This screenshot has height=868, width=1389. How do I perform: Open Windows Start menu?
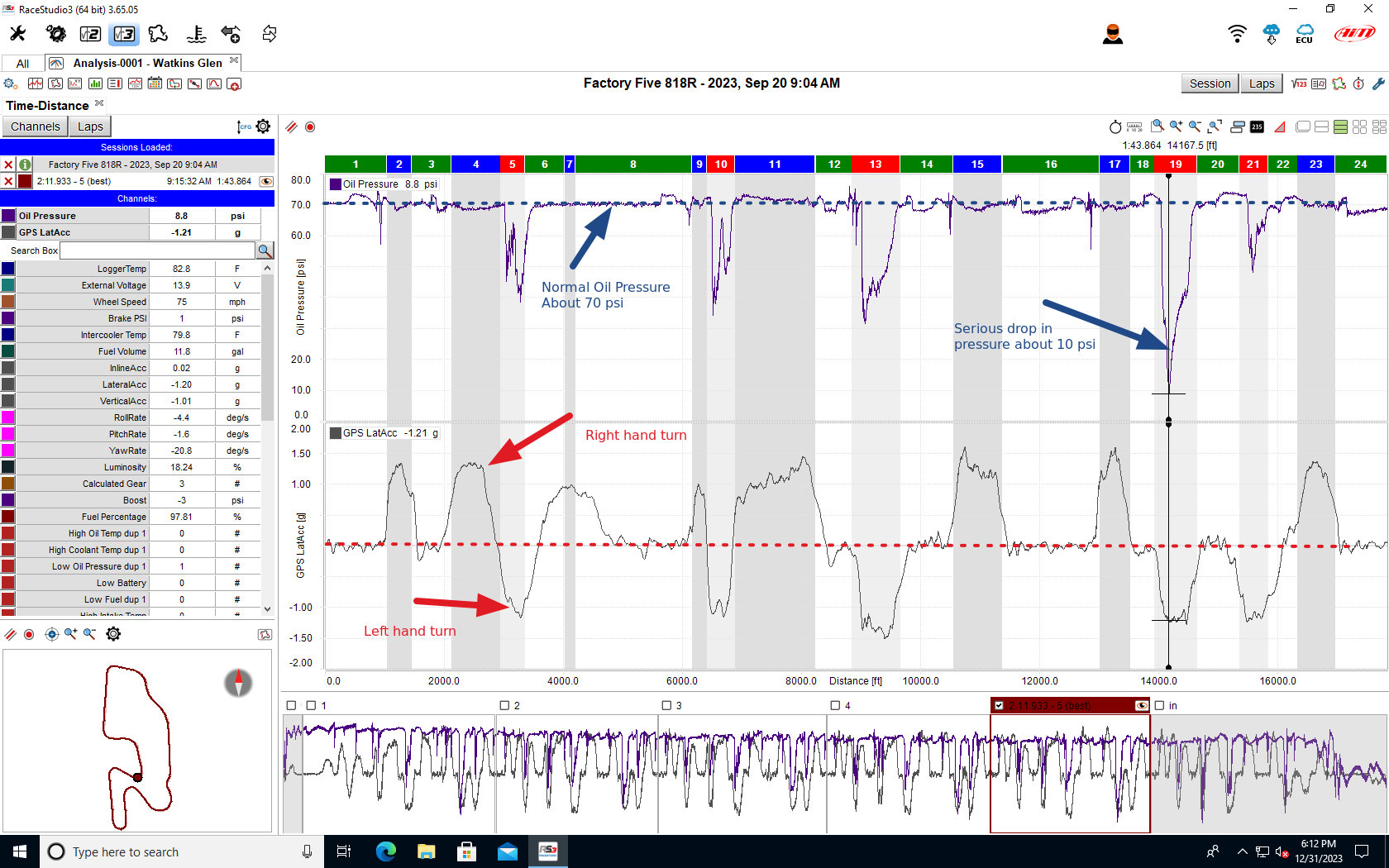(x=20, y=851)
